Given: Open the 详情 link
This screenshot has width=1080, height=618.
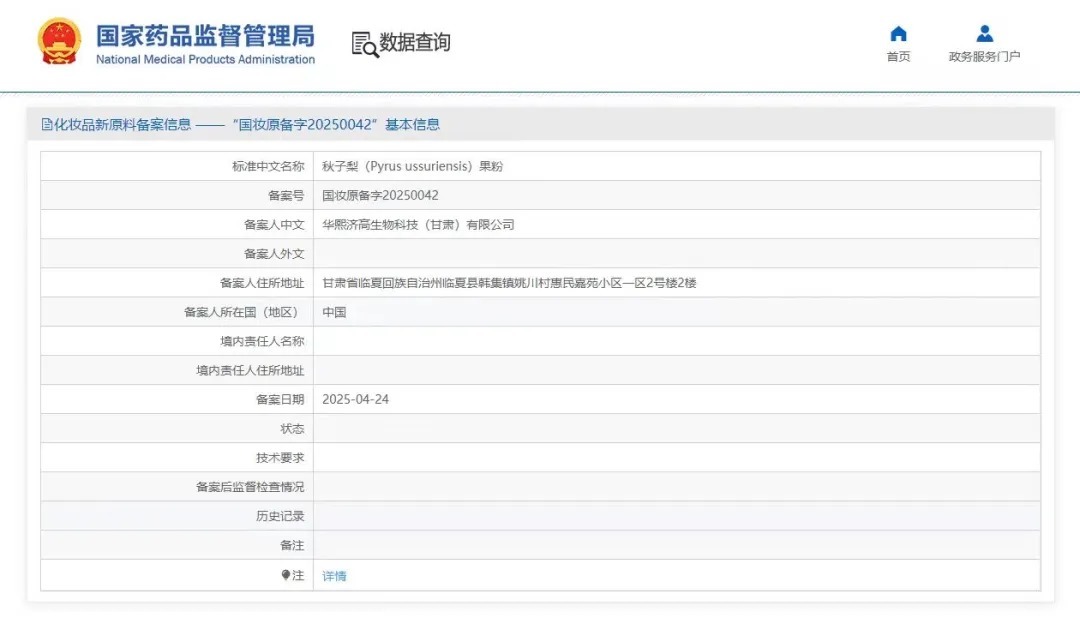Looking at the screenshot, I should pos(334,576).
